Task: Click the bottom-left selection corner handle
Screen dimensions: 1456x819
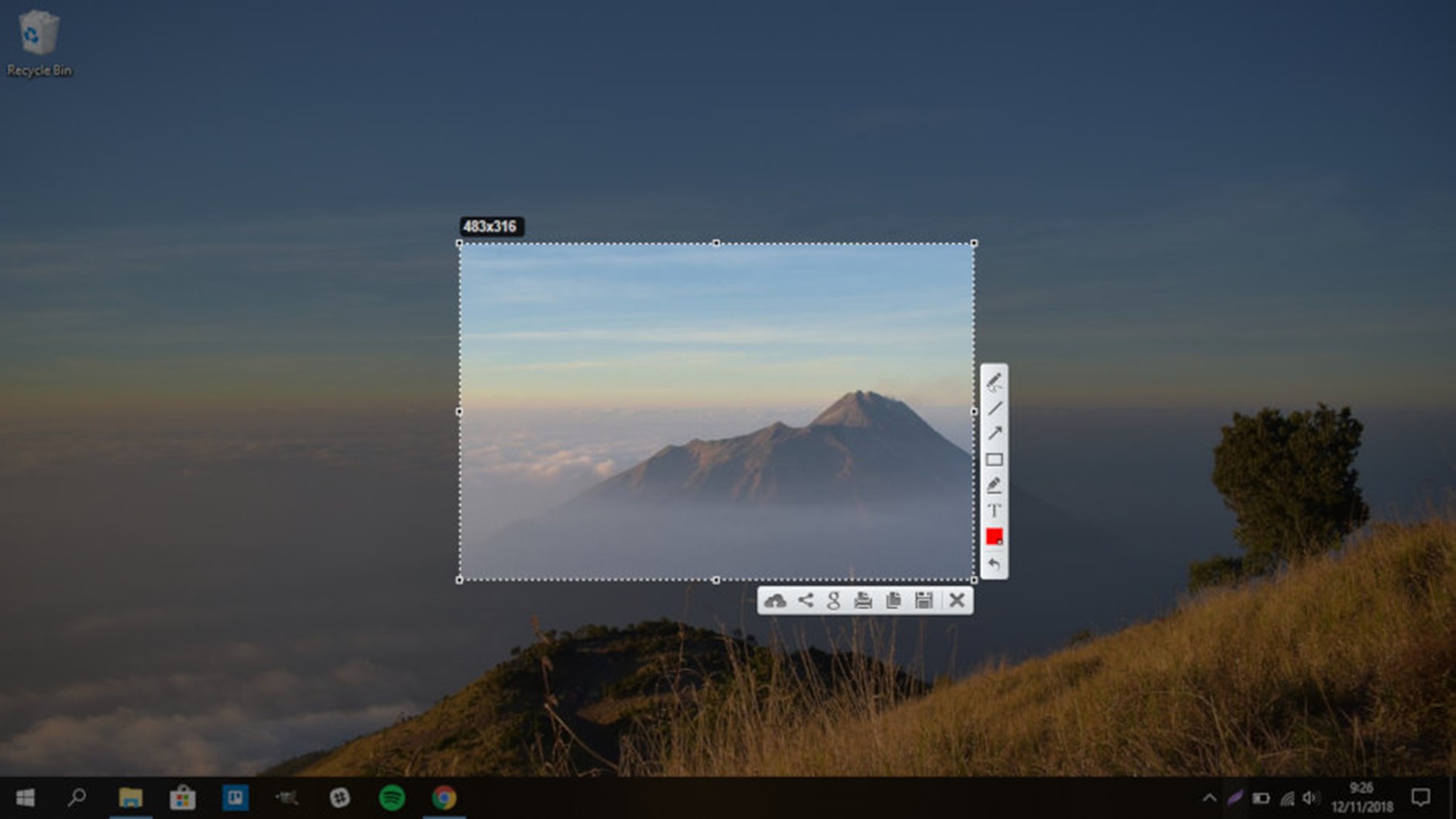Action: tap(459, 580)
